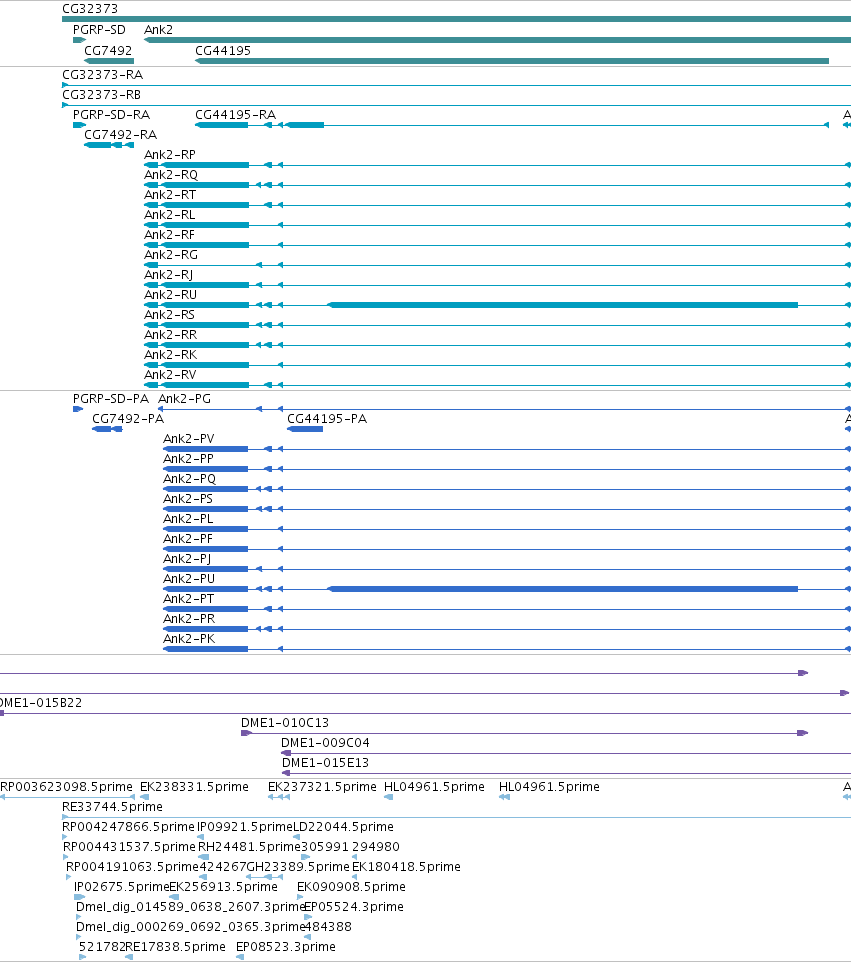The image size is (851, 962).
Task: Click the RE17838.5prime EST label
Action: [x=175, y=947]
